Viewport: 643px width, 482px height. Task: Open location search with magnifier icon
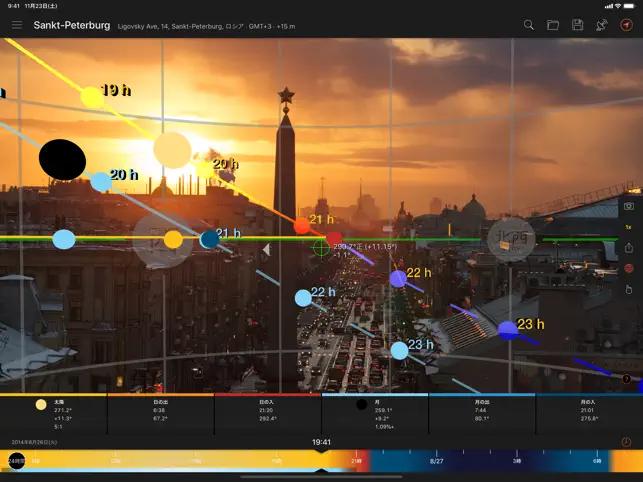pos(529,25)
